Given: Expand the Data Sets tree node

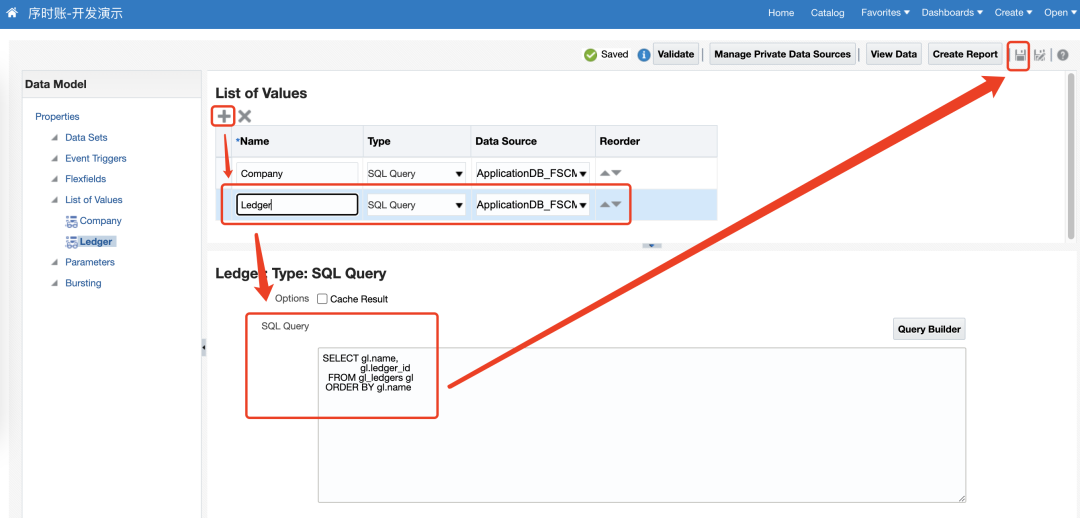Looking at the screenshot, I should pos(54,138).
